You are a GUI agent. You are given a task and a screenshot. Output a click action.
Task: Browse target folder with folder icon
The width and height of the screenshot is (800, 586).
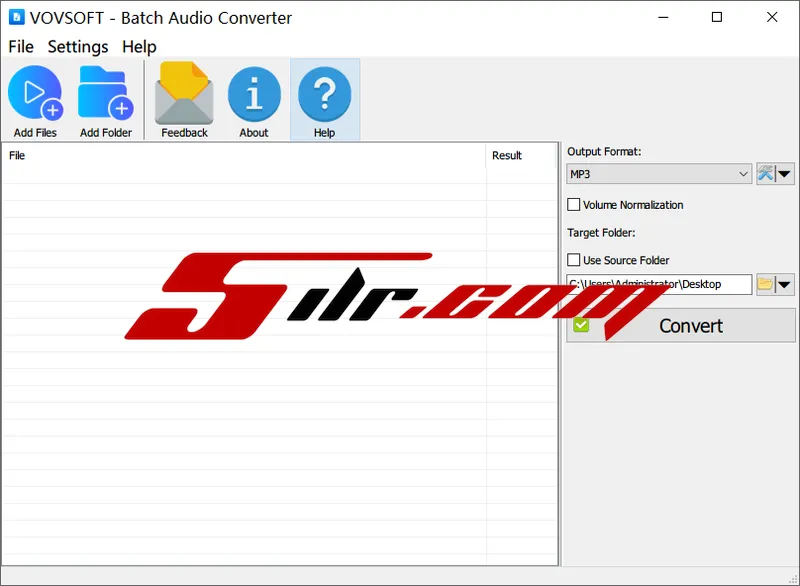(765, 284)
